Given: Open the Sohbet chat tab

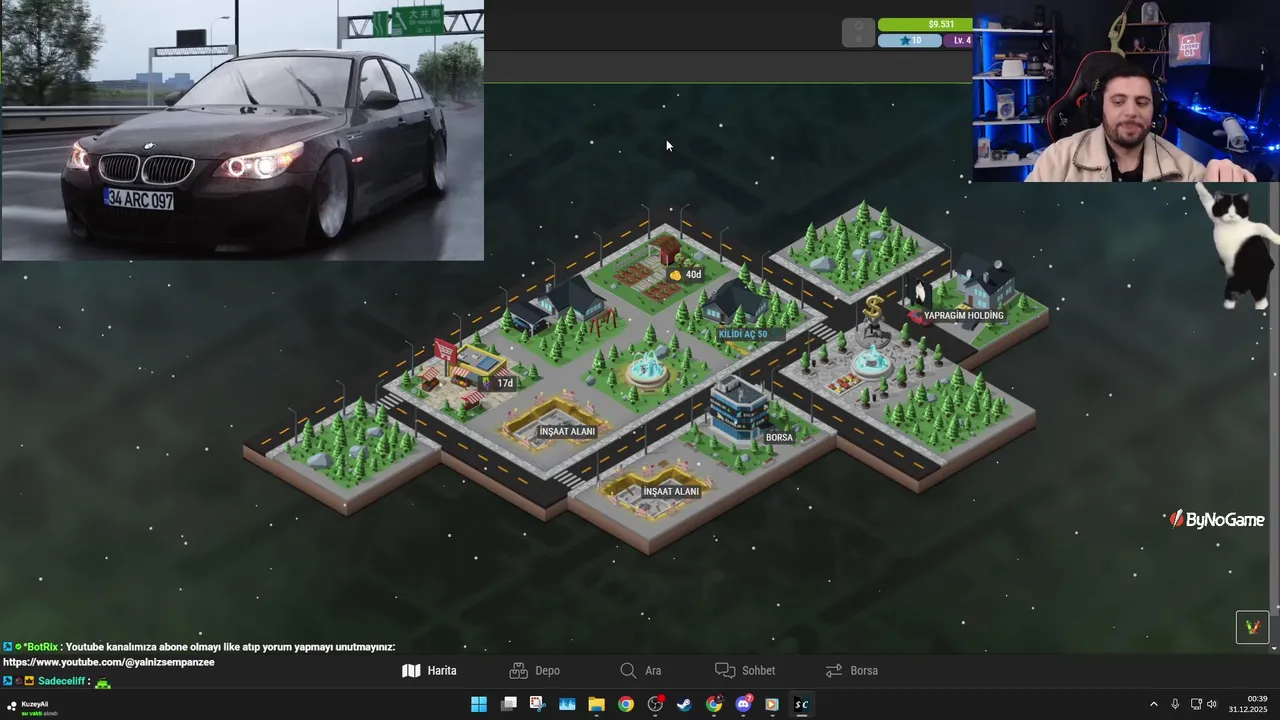Looking at the screenshot, I should [745, 671].
